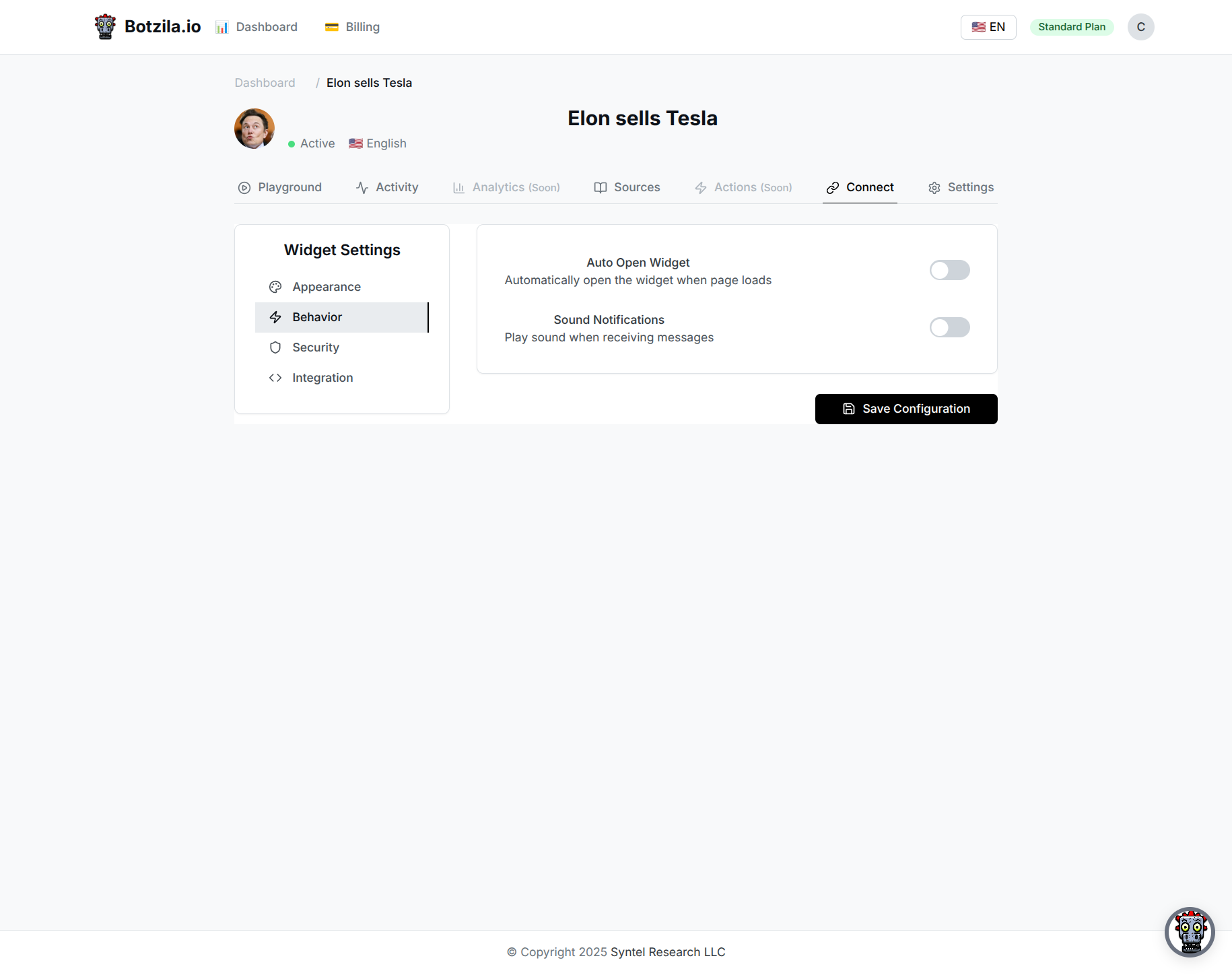Screen dimensions: 1232x975
Task: Click the Settings gear icon
Action: coord(934,188)
